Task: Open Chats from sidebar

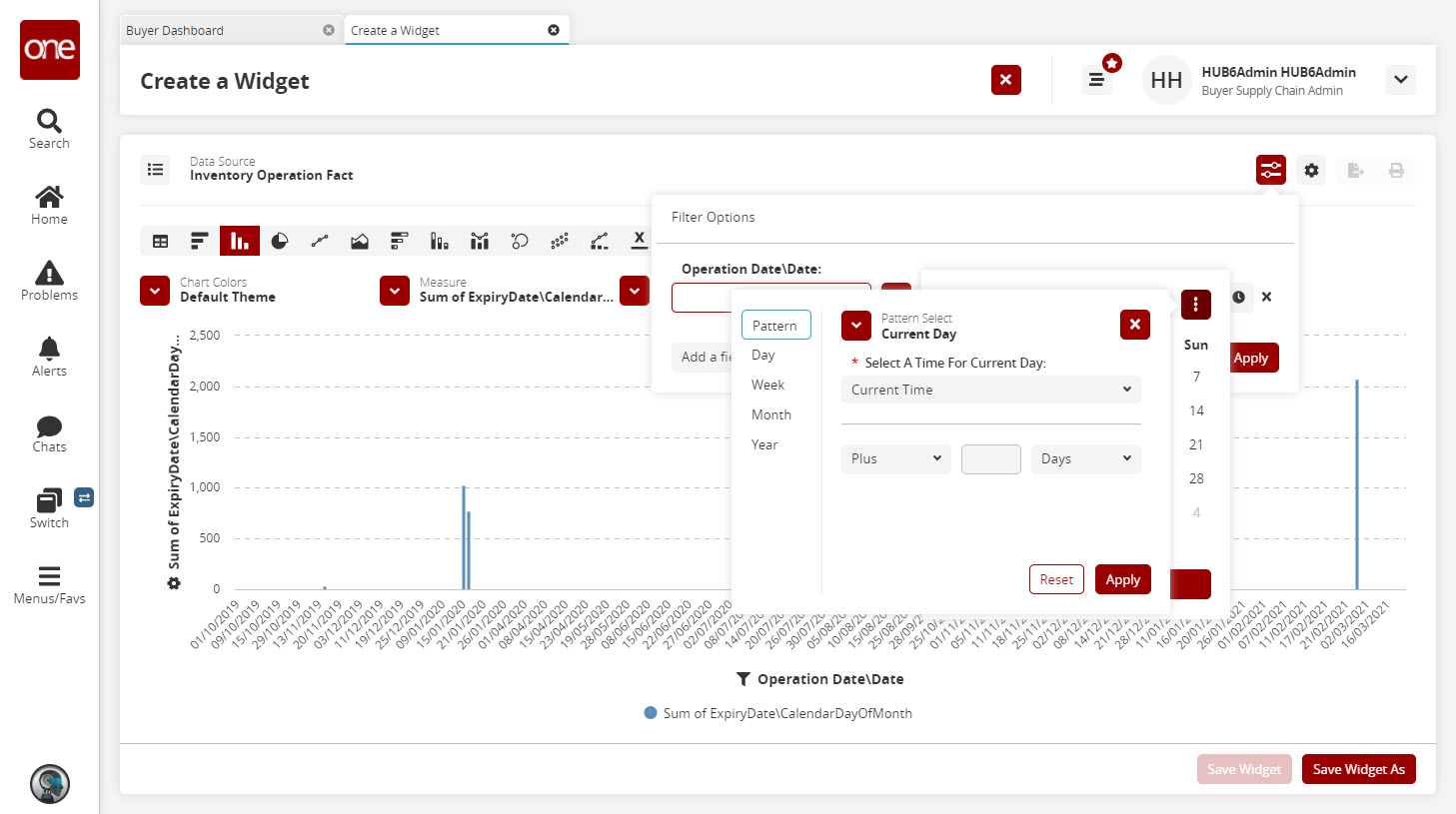Action: pyautogui.click(x=49, y=433)
